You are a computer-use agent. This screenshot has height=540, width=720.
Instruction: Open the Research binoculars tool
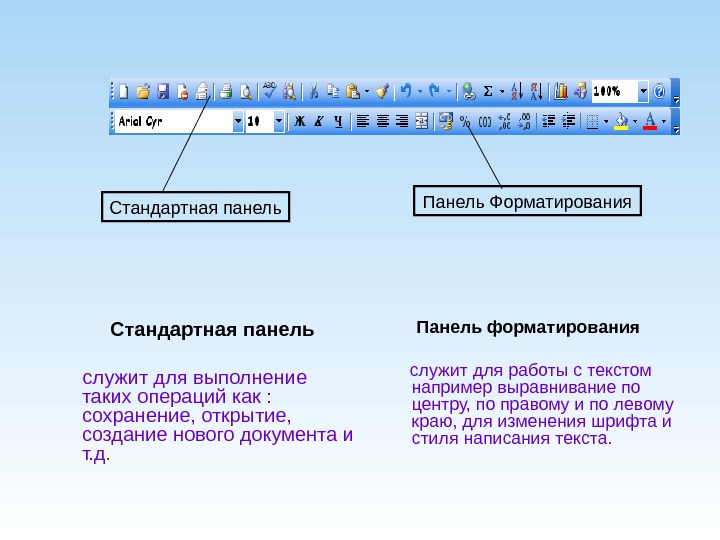coord(289,91)
